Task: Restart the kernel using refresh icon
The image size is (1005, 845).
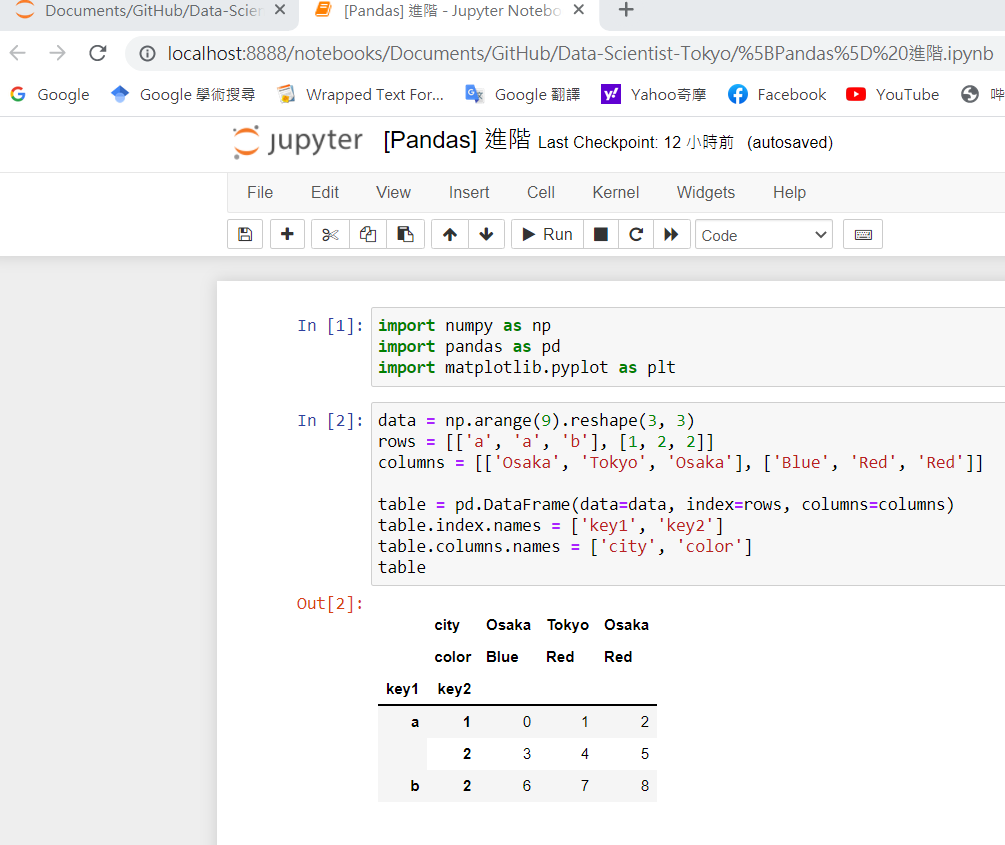Action: (x=637, y=233)
